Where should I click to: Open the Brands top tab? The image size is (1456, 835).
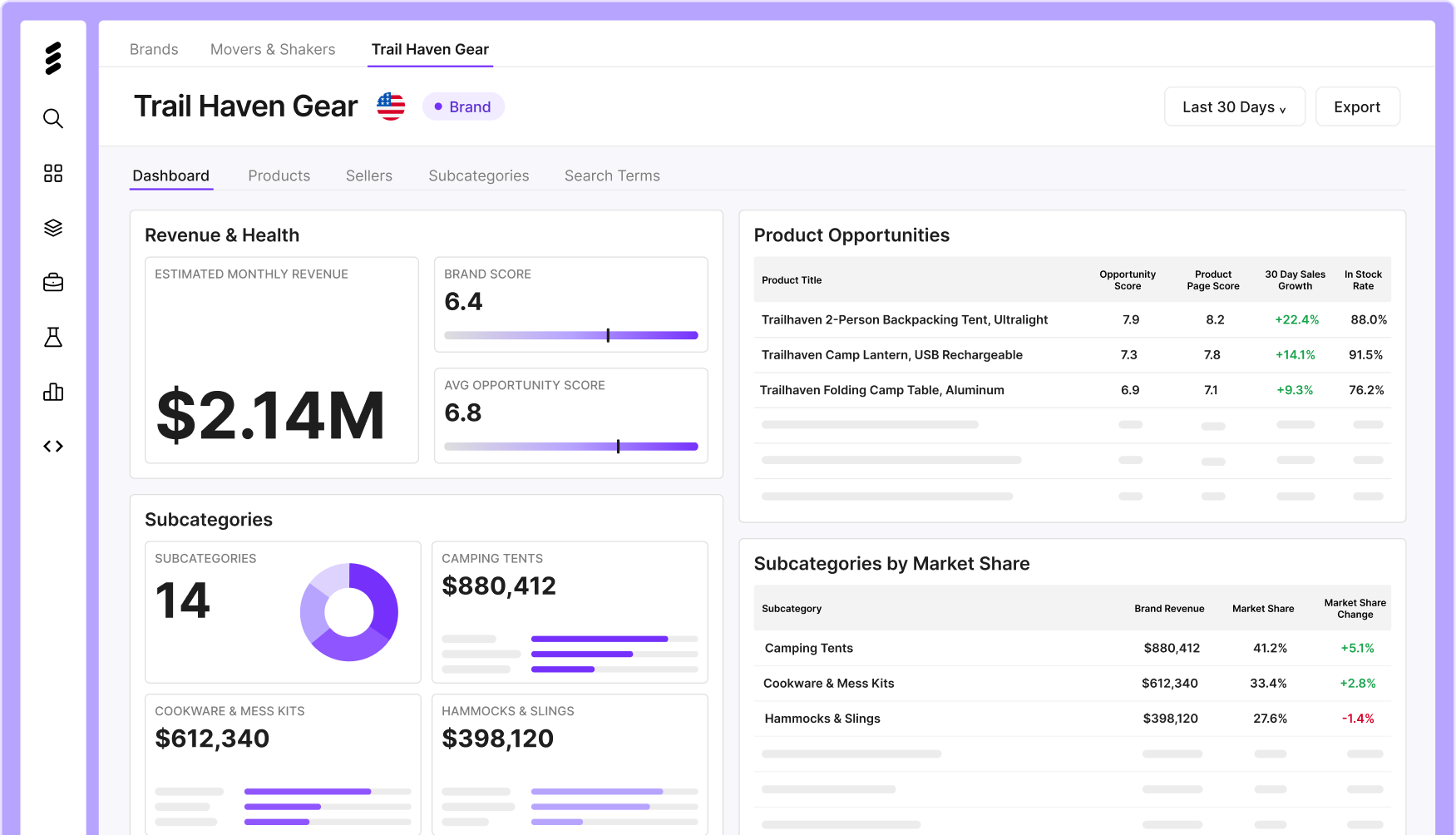pyautogui.click(x=154, y=49)
